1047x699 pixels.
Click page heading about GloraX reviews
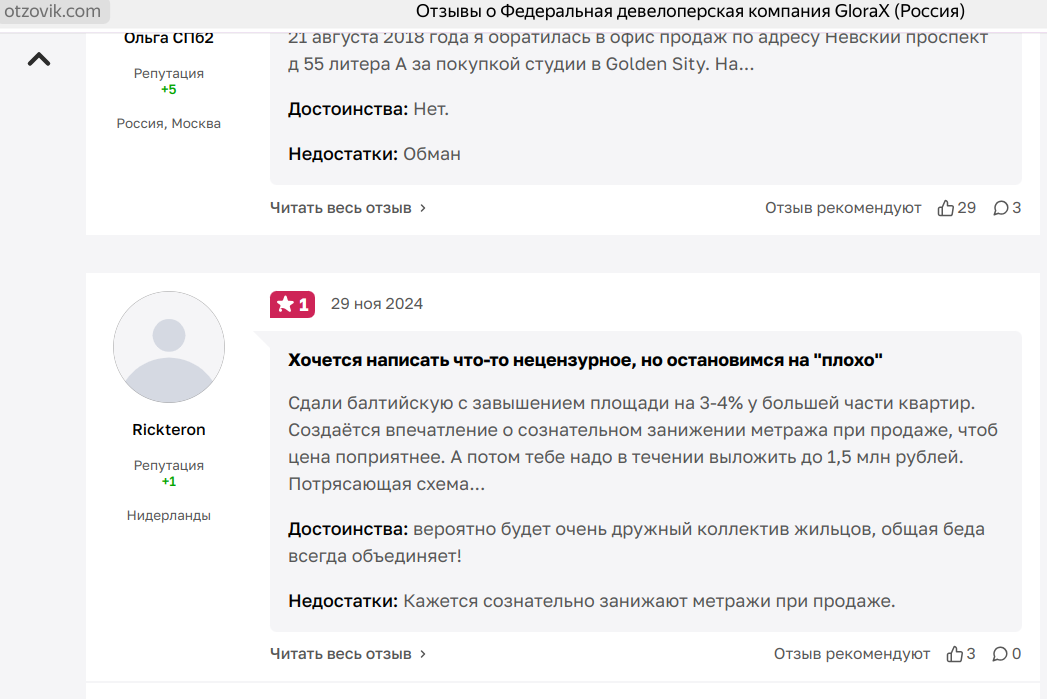pyautogui.click(x=690, y=11)
